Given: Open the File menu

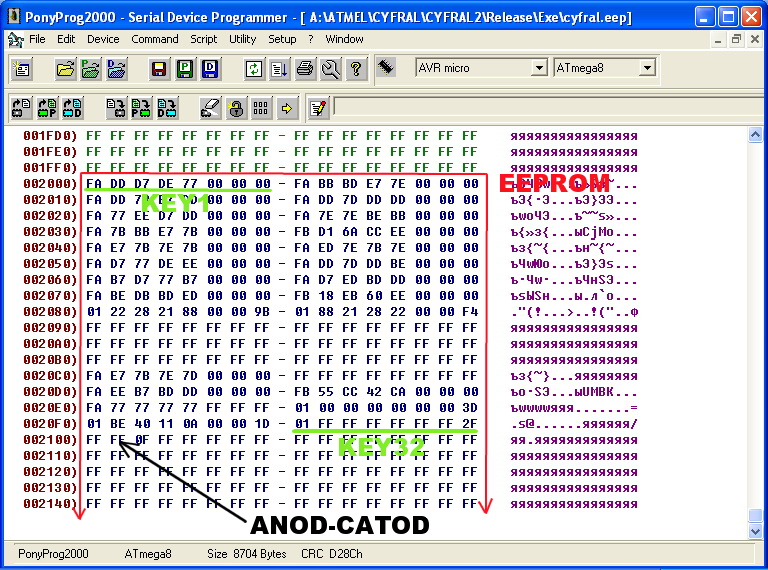Looking at the screenshot, I should [x=37, y=39].
